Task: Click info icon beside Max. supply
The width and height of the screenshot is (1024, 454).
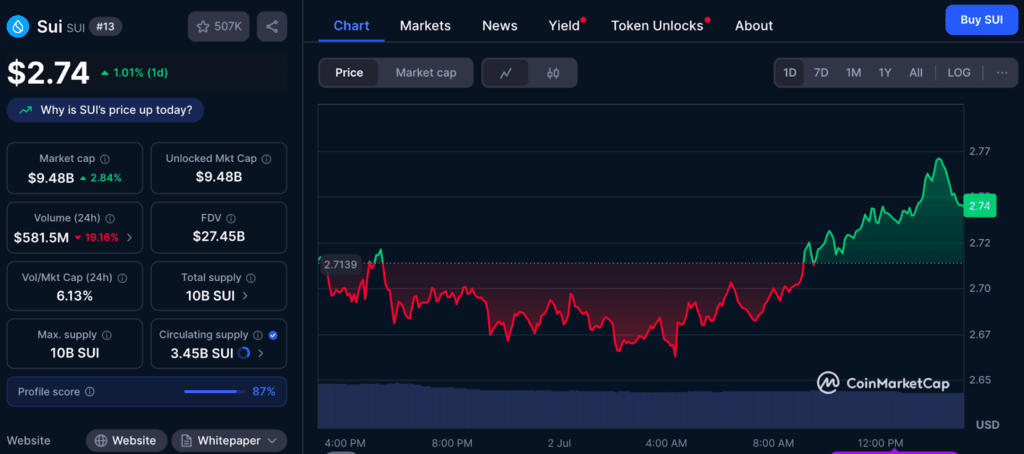Action: (106, 335)
